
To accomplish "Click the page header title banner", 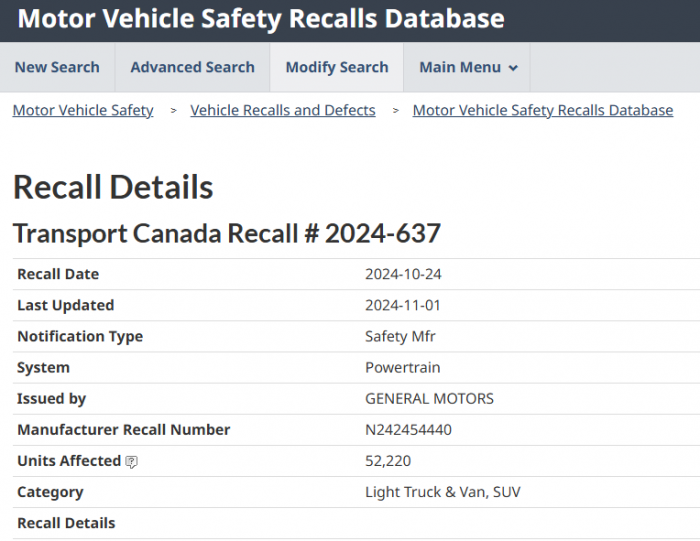I will (x=261, y=19).
